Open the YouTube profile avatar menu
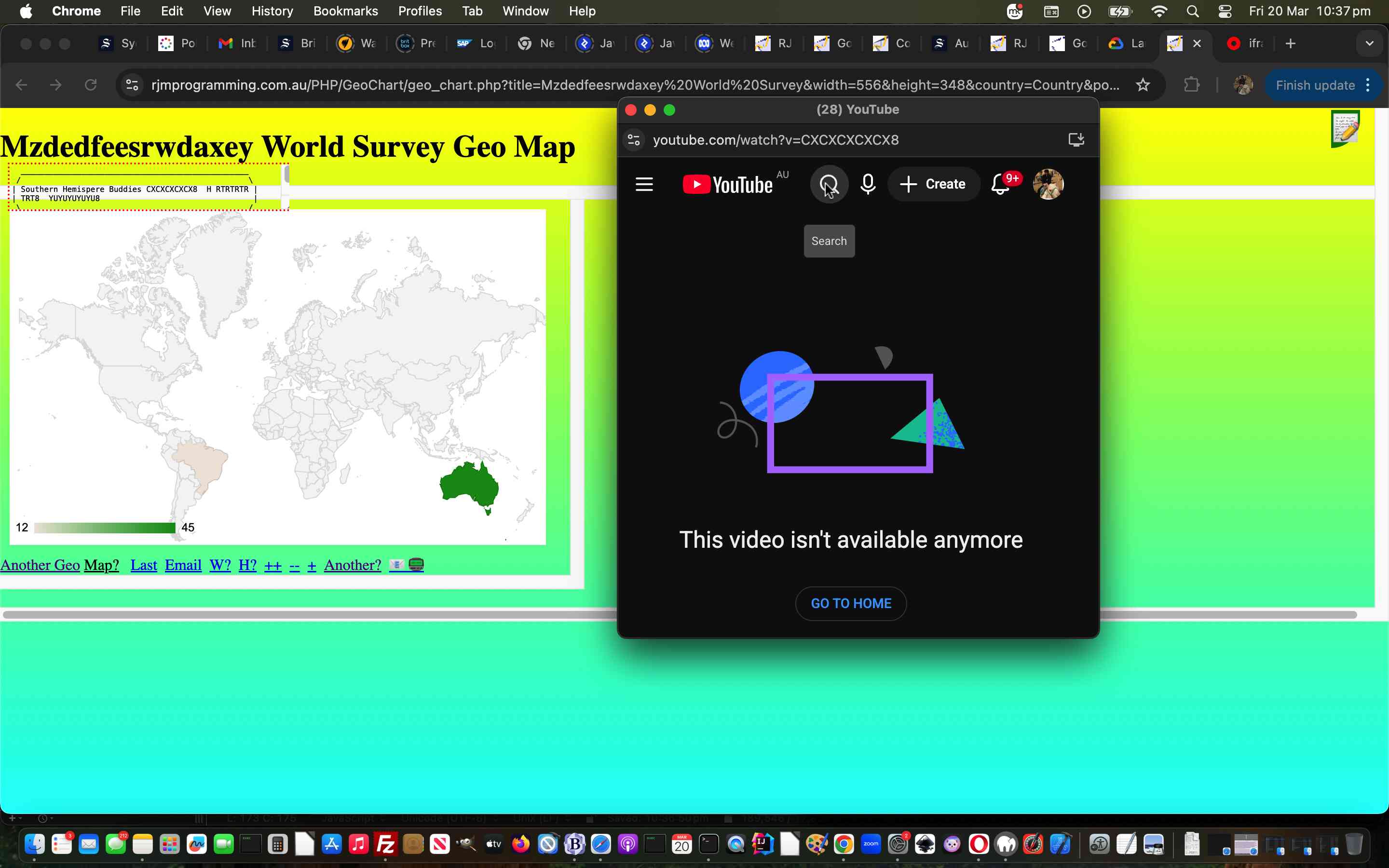The image size is (1389, 868). [x=1048, y=184]
